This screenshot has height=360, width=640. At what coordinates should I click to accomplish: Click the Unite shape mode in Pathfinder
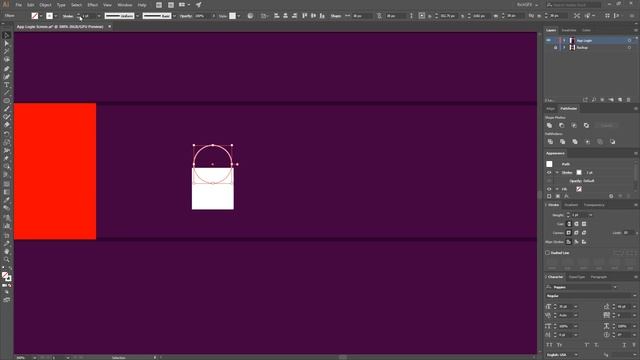[x=549, y=125]
